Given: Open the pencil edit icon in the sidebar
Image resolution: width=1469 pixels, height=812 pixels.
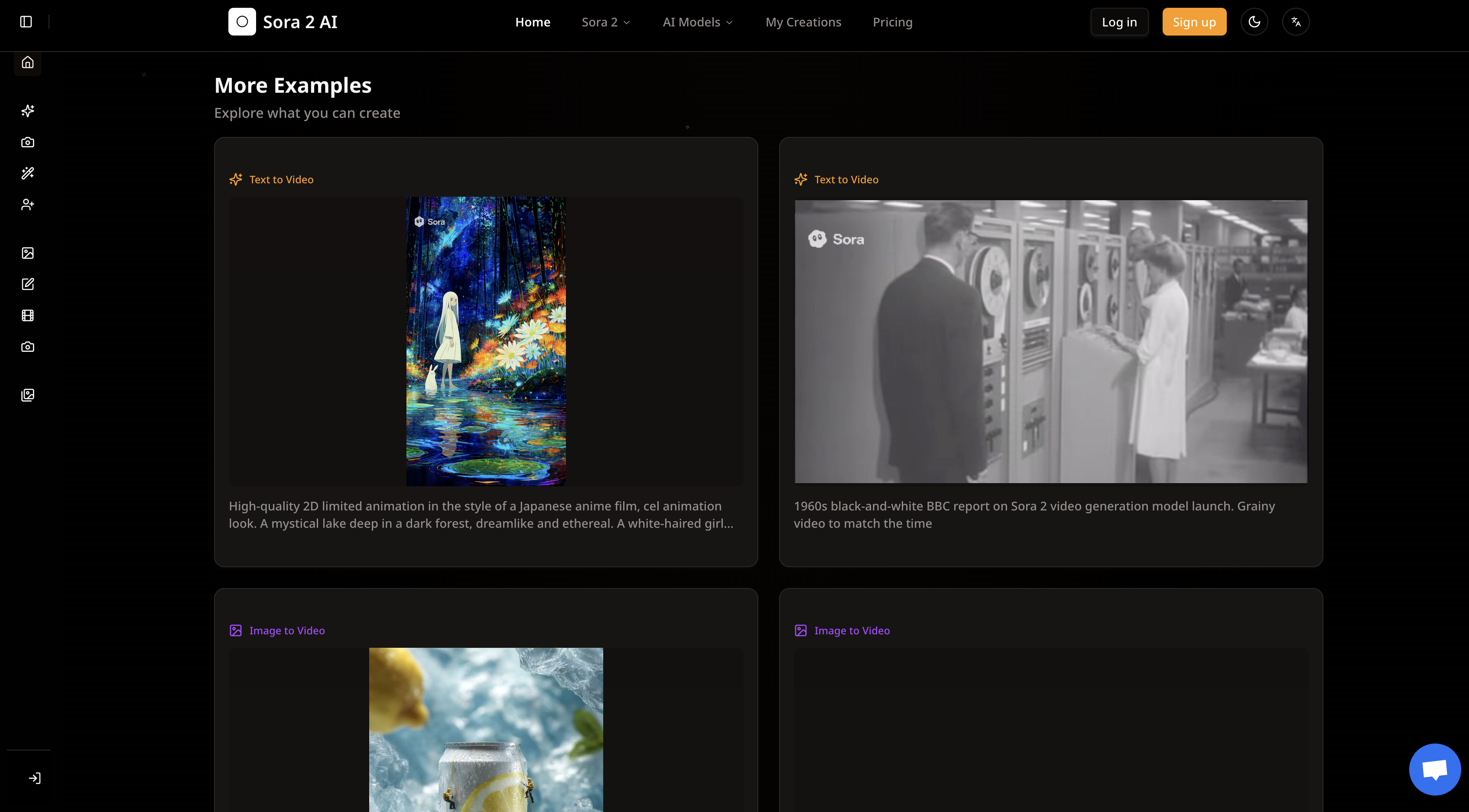Looking at the screenshot, I should (x=27, y=284).
